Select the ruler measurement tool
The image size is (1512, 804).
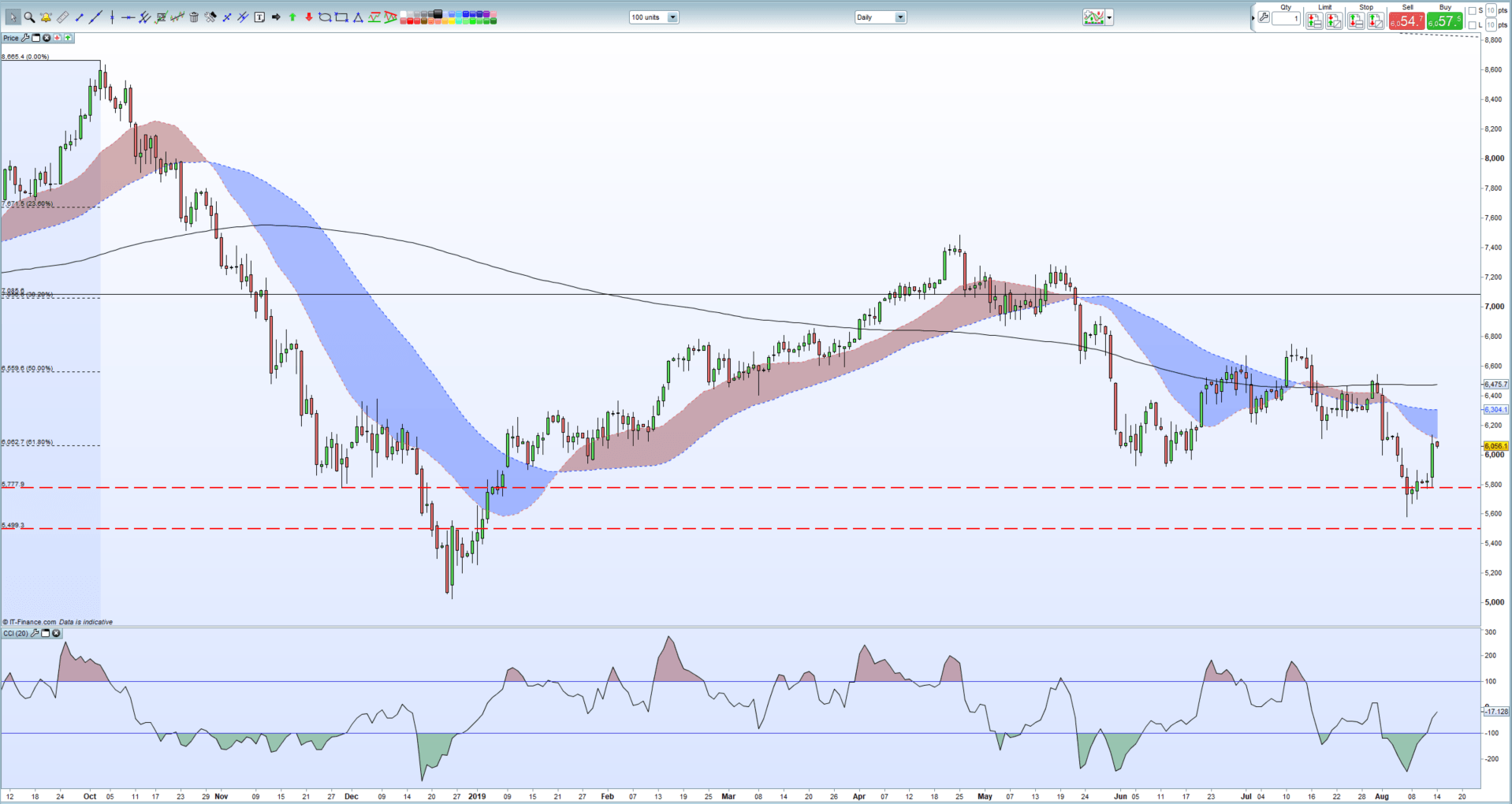pos(62,17)
